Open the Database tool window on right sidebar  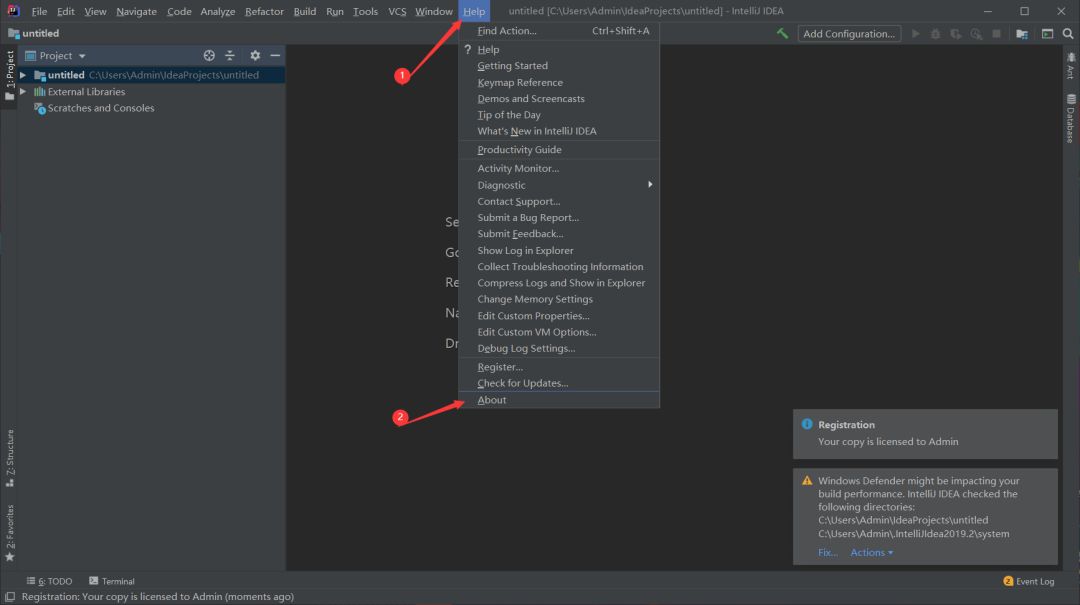[x=1070, y=119]
